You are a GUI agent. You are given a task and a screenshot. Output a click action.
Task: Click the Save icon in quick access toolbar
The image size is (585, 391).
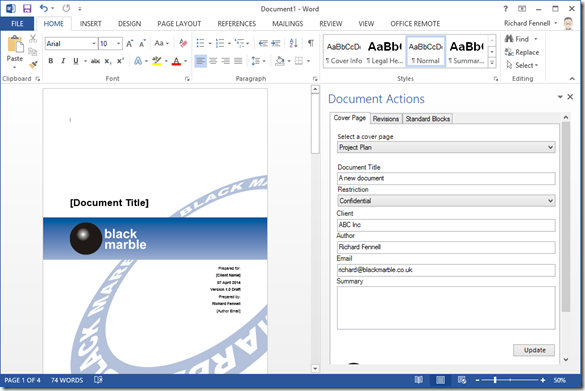tap(27, 8)
